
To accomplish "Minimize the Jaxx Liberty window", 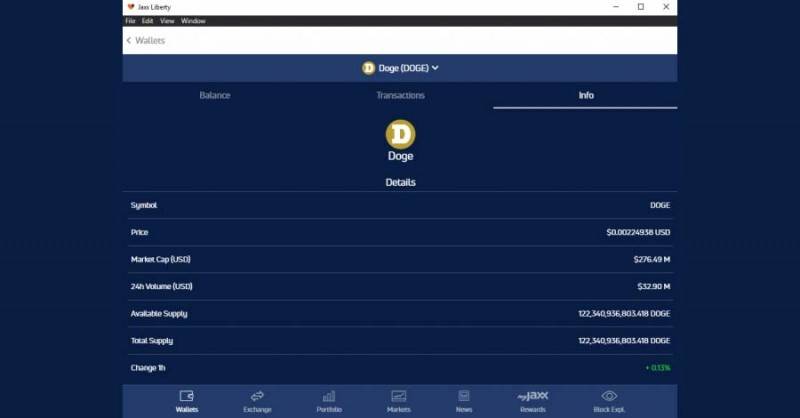I will click(616, 7).
